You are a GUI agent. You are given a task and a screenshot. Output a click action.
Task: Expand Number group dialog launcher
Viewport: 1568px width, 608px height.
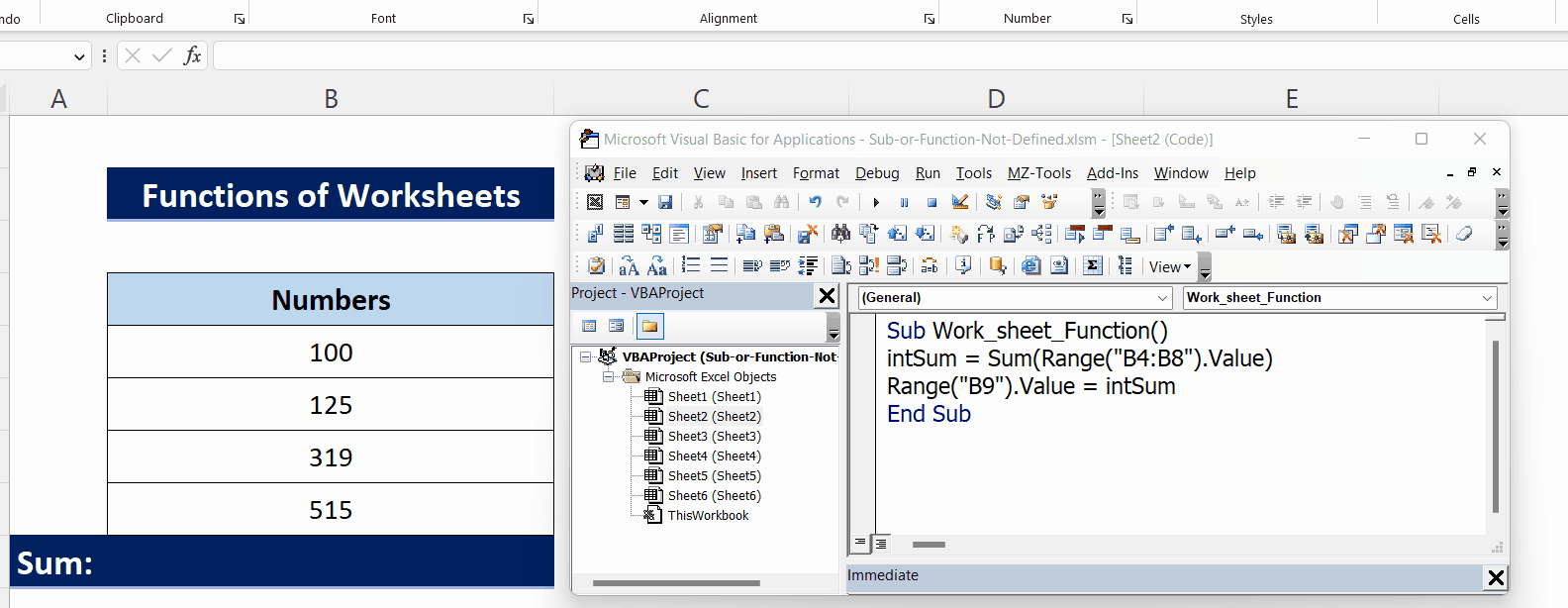coord(1127,19)
